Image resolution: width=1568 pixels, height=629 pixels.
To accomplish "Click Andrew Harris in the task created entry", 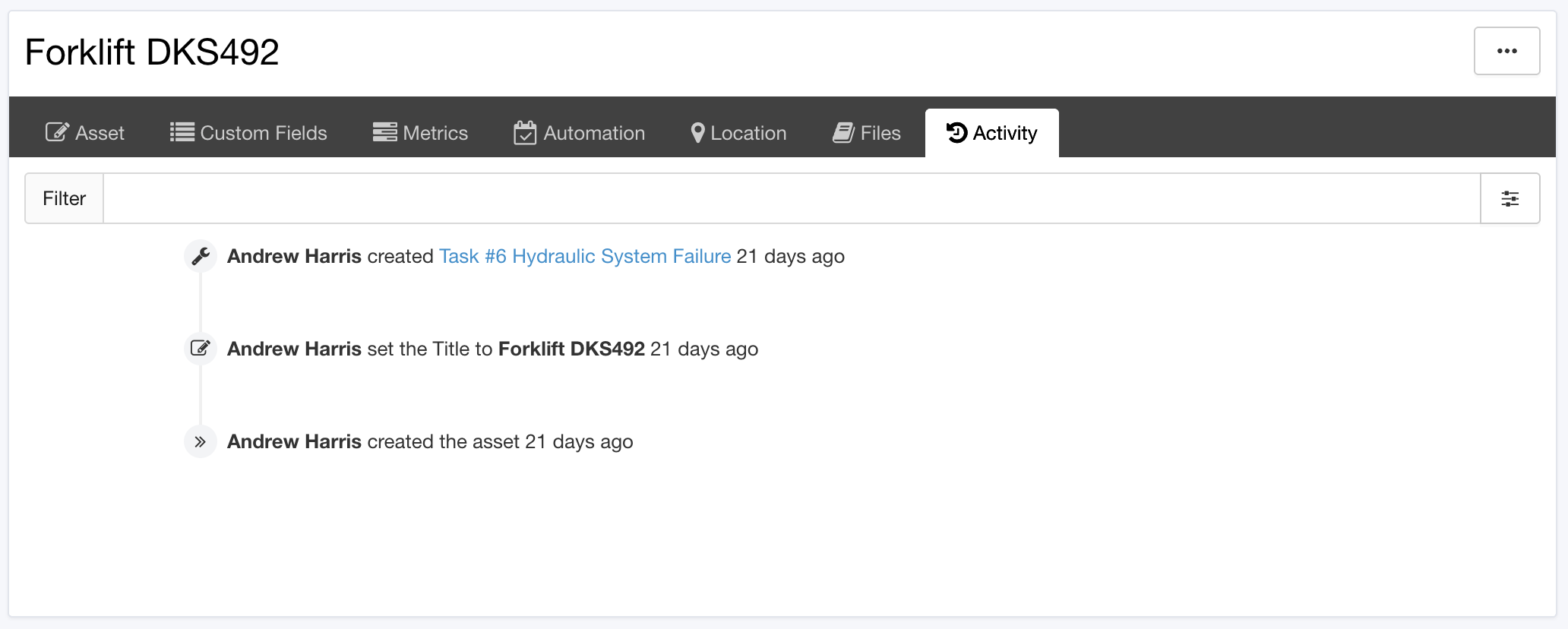I will click(x=294, y=256).
